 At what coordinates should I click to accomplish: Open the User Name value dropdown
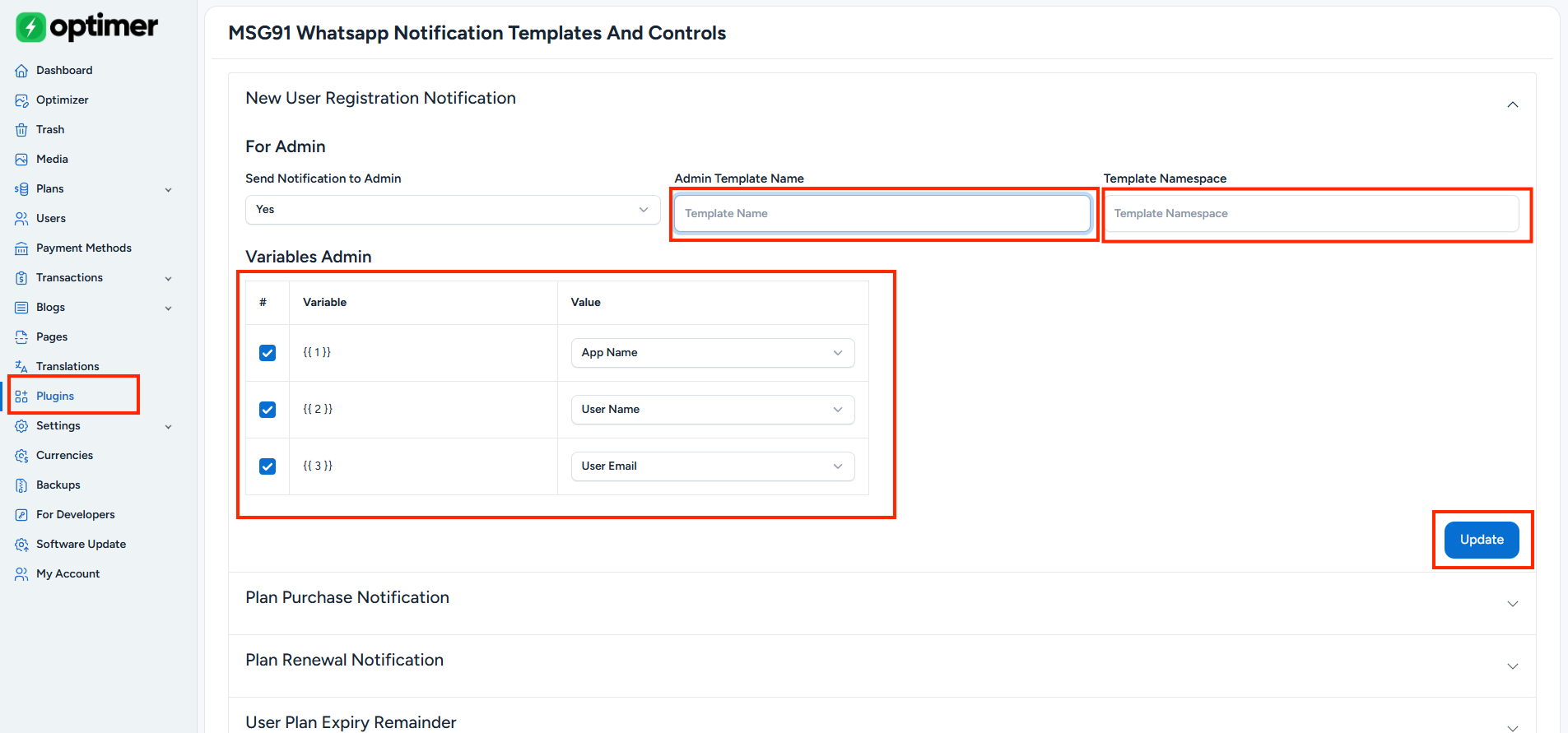713,410
